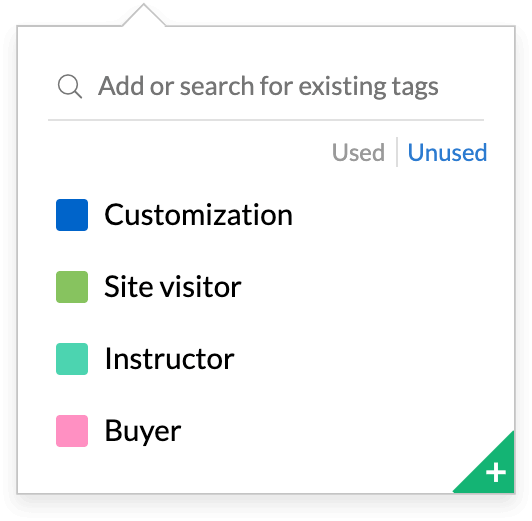532x521 pixels.
Task: Select the Customization tag label
Action: coord(198,215)
